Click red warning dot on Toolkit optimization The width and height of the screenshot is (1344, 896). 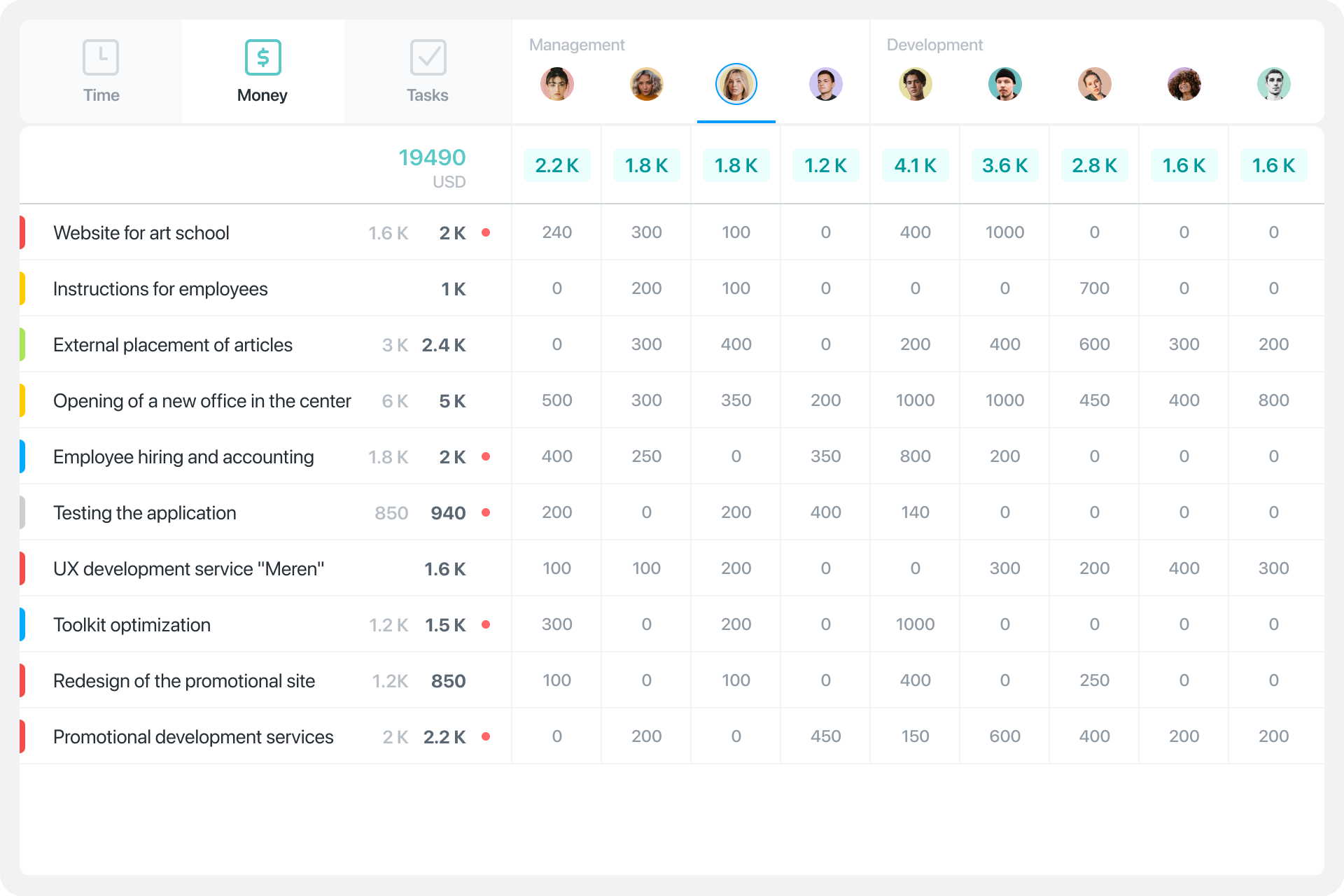[486, 624]
